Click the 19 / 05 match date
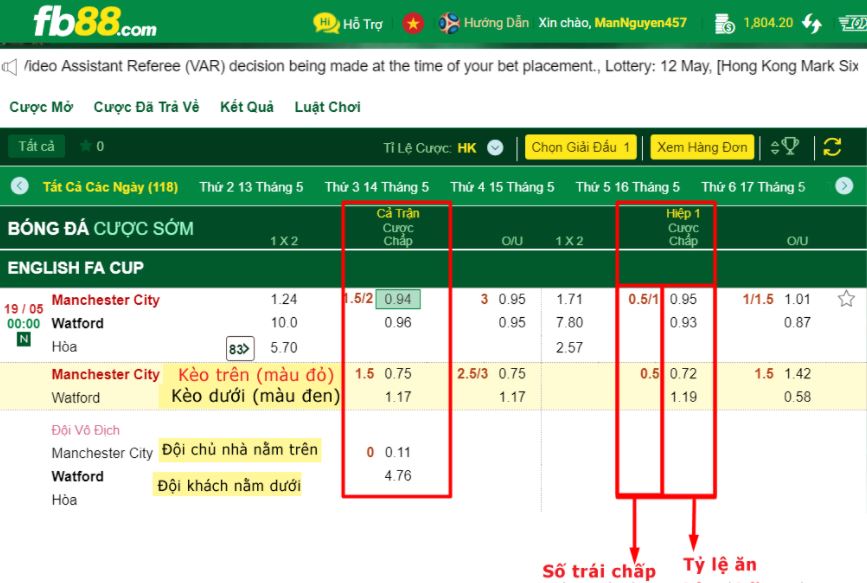The width and height of the screenshot is (867, 583). click(23, 309)
